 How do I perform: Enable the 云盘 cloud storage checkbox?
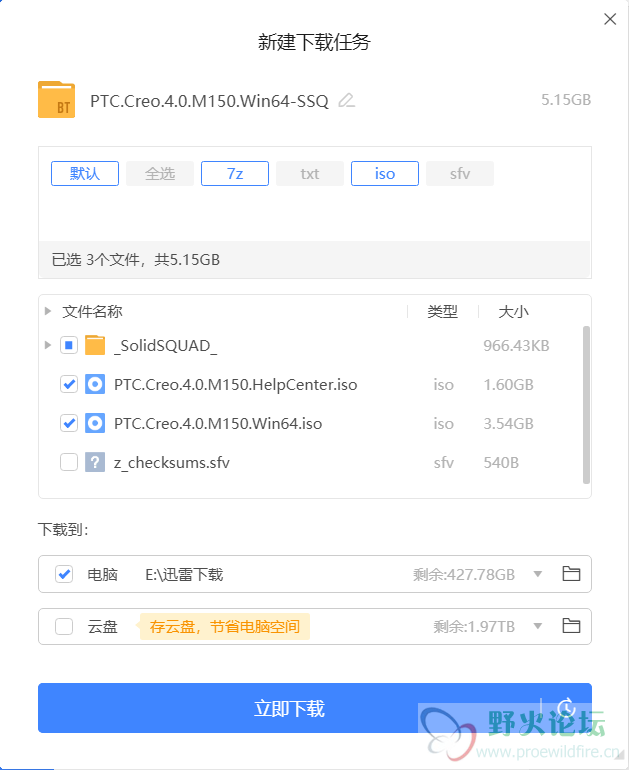click(x=64, y=627)
